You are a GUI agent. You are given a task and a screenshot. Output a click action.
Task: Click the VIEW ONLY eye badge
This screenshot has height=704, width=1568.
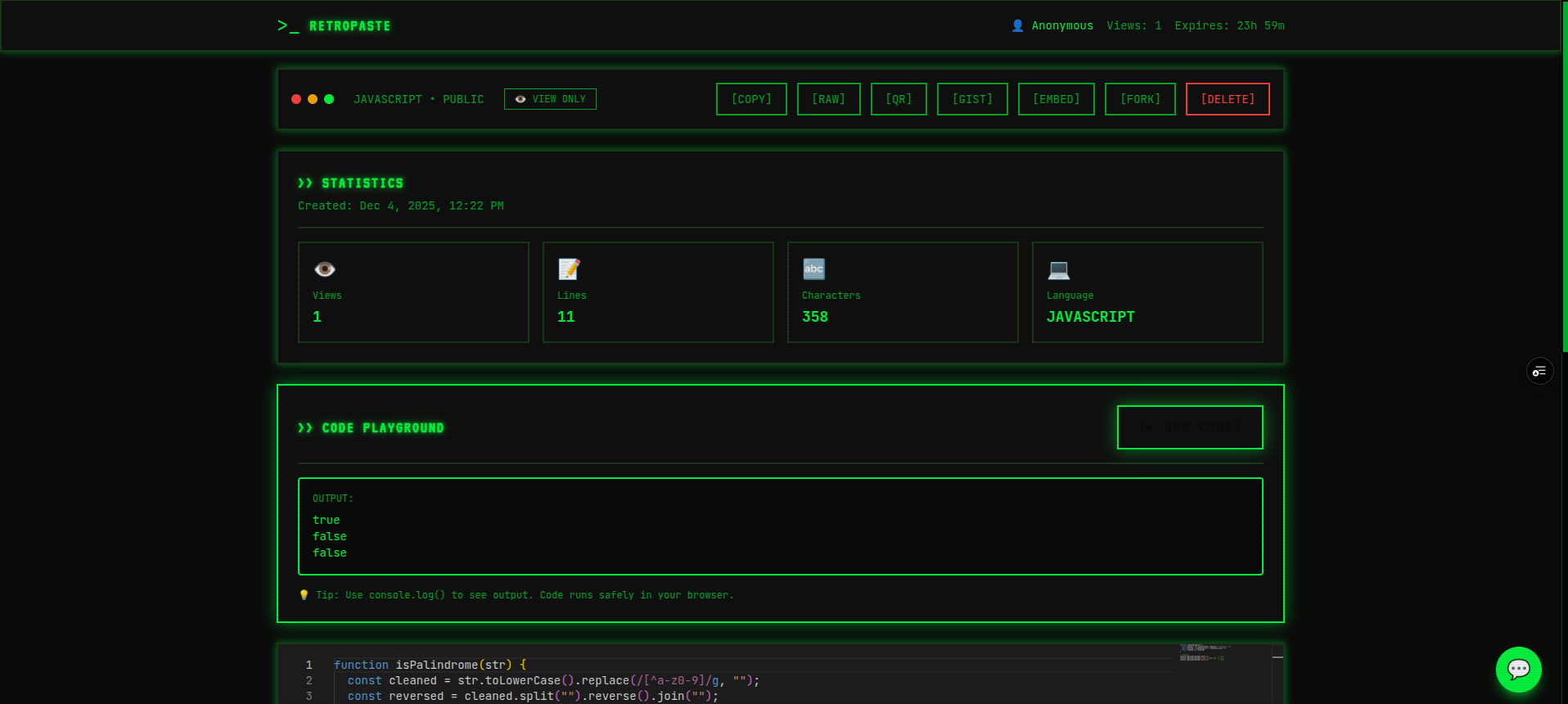550,99
